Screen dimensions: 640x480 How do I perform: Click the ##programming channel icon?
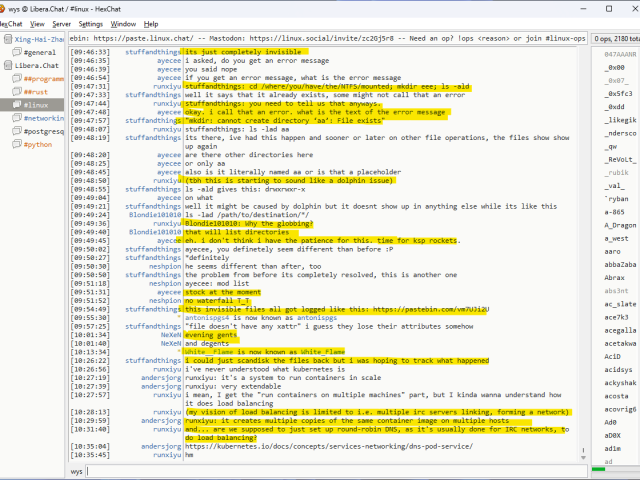tap(18, 78)
